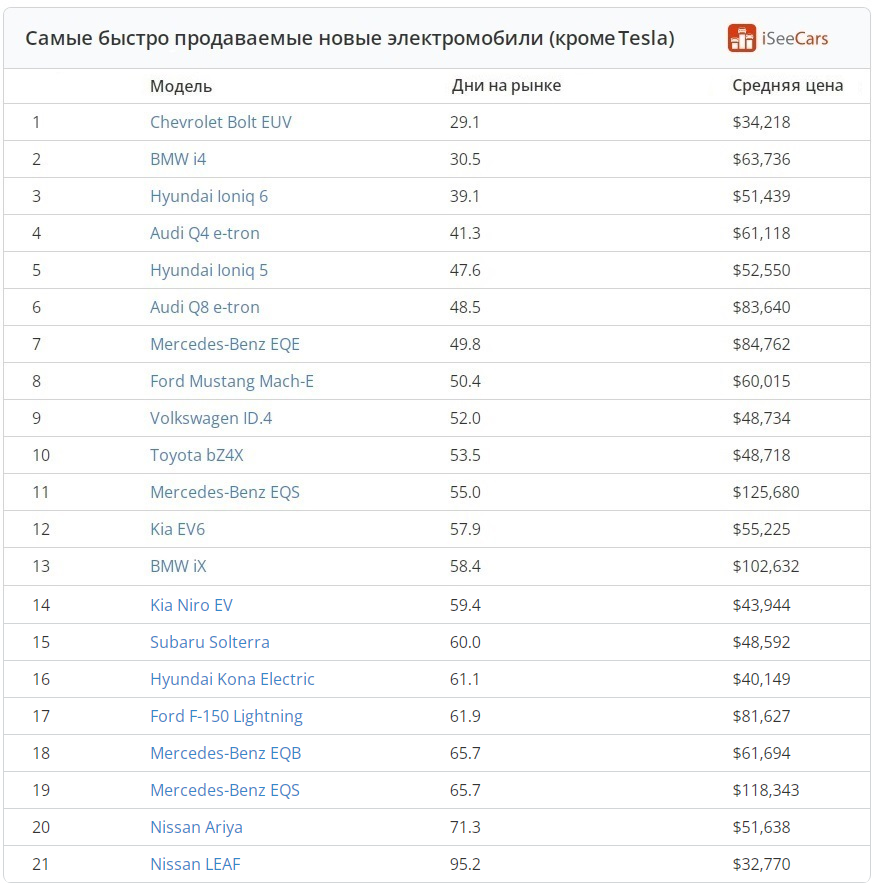The width and height of the screenshot is (876, 892).
Task: Click the Hyundai Ioniq 5 link
Action: (x=209, y=270)
